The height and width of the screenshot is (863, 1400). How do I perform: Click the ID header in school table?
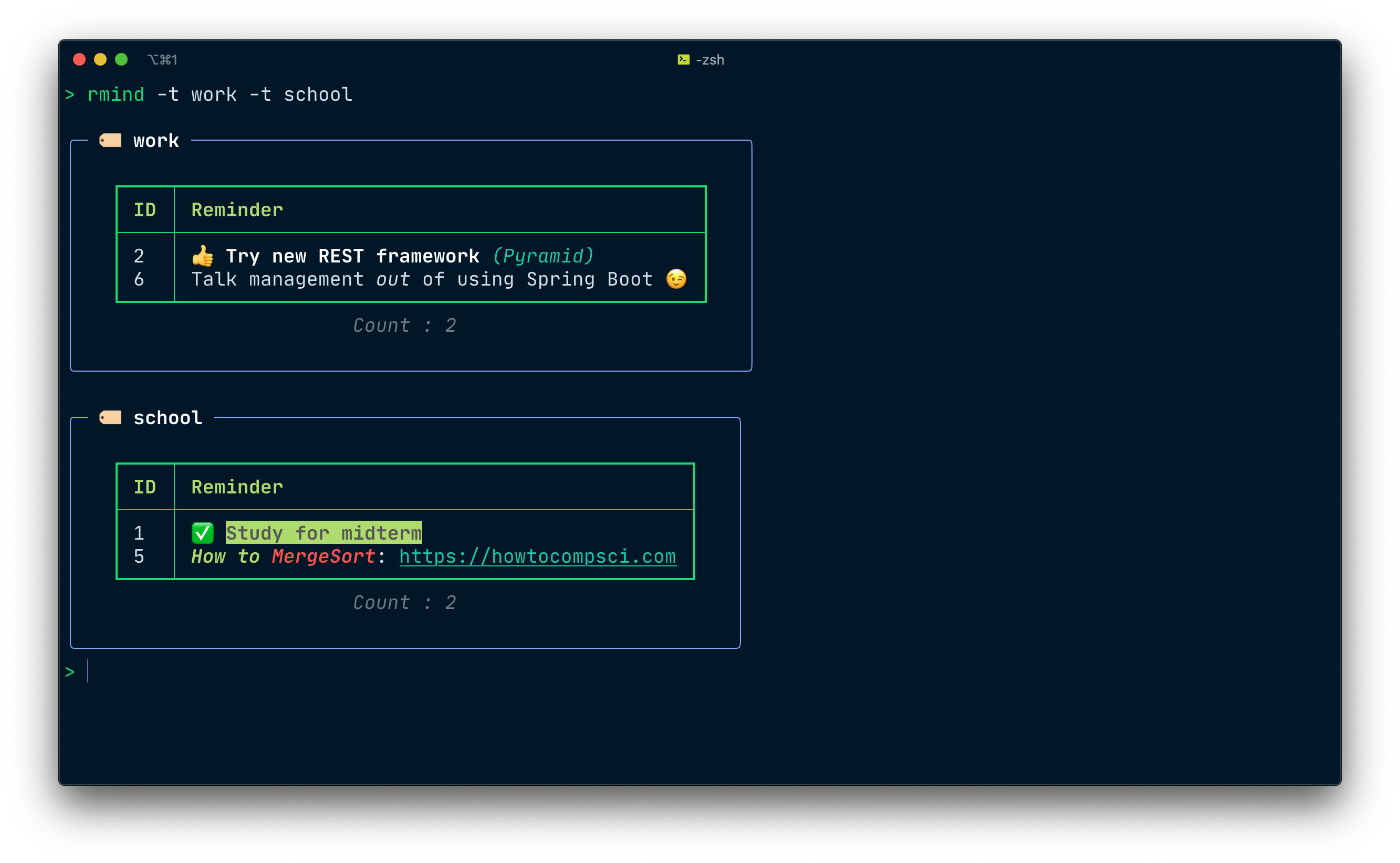pyautogui.click(x=144, y=488)
